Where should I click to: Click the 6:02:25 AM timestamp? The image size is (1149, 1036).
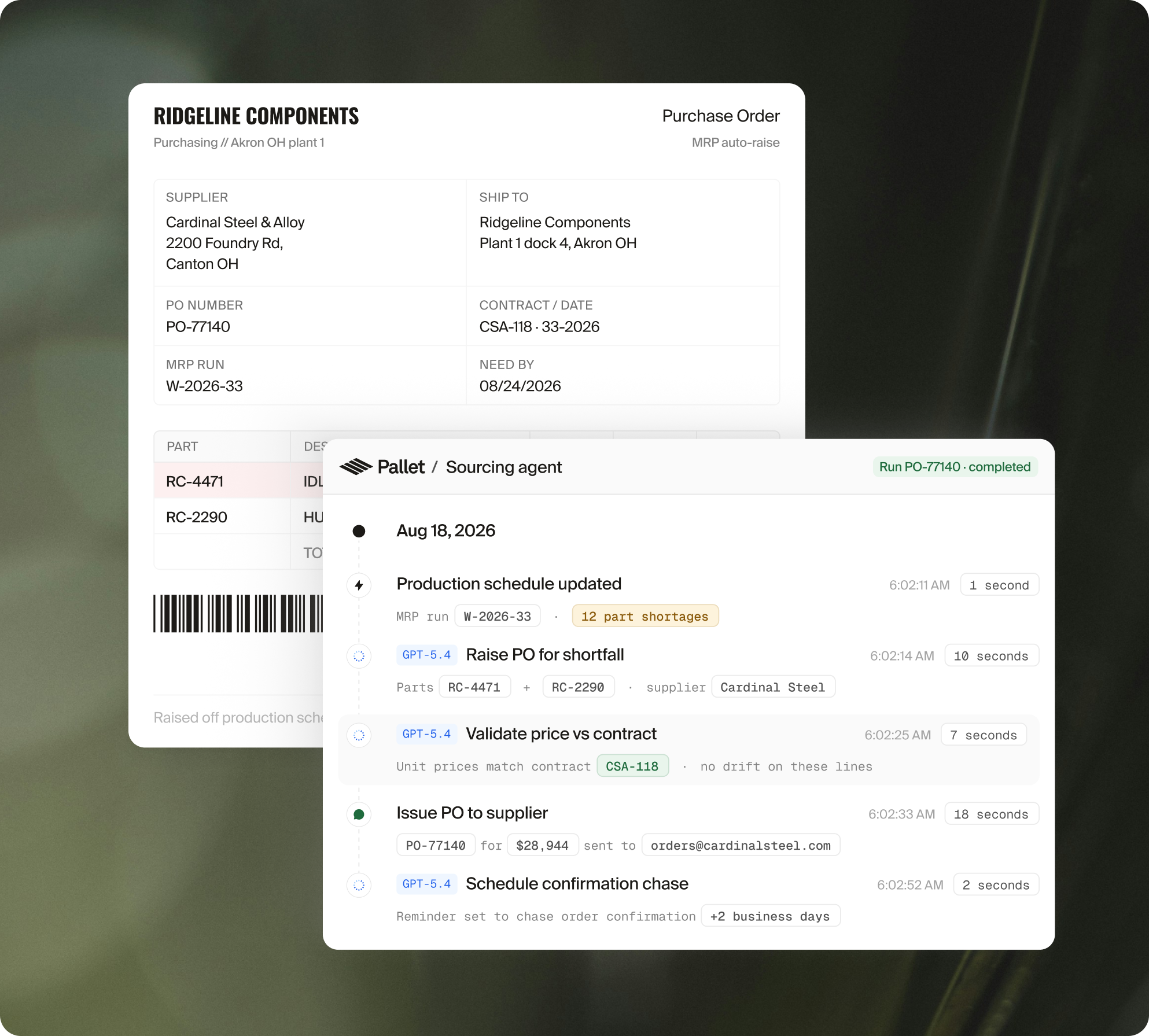tap(898, 735)
